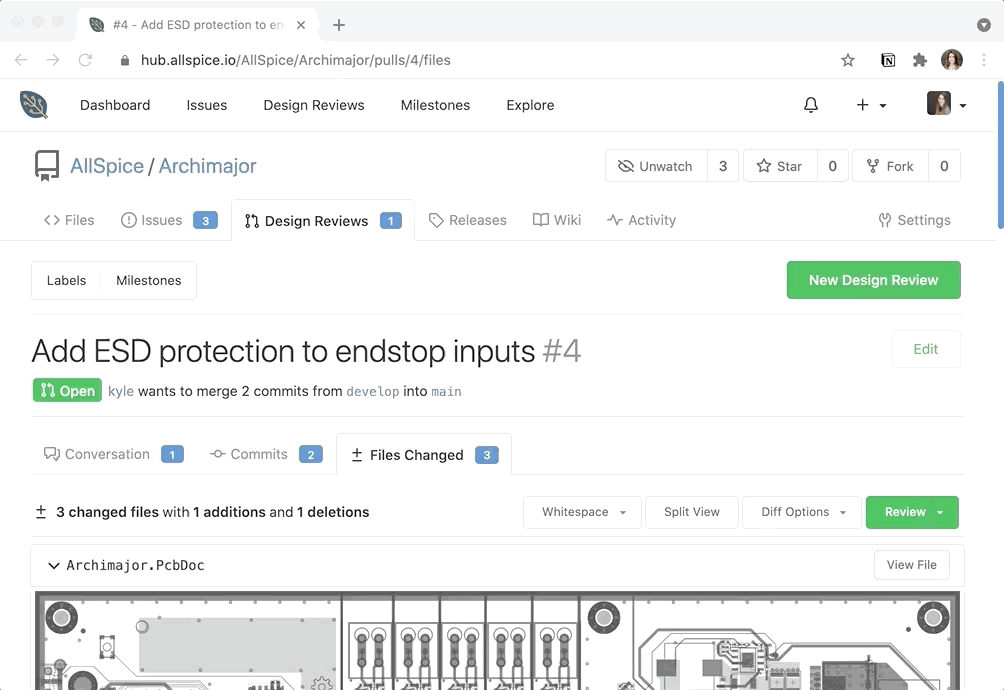Image resolution: width=1004 pixels, height=690 pixels.
Task: Open Wiki tab
Action: click(x=557, y=220)
